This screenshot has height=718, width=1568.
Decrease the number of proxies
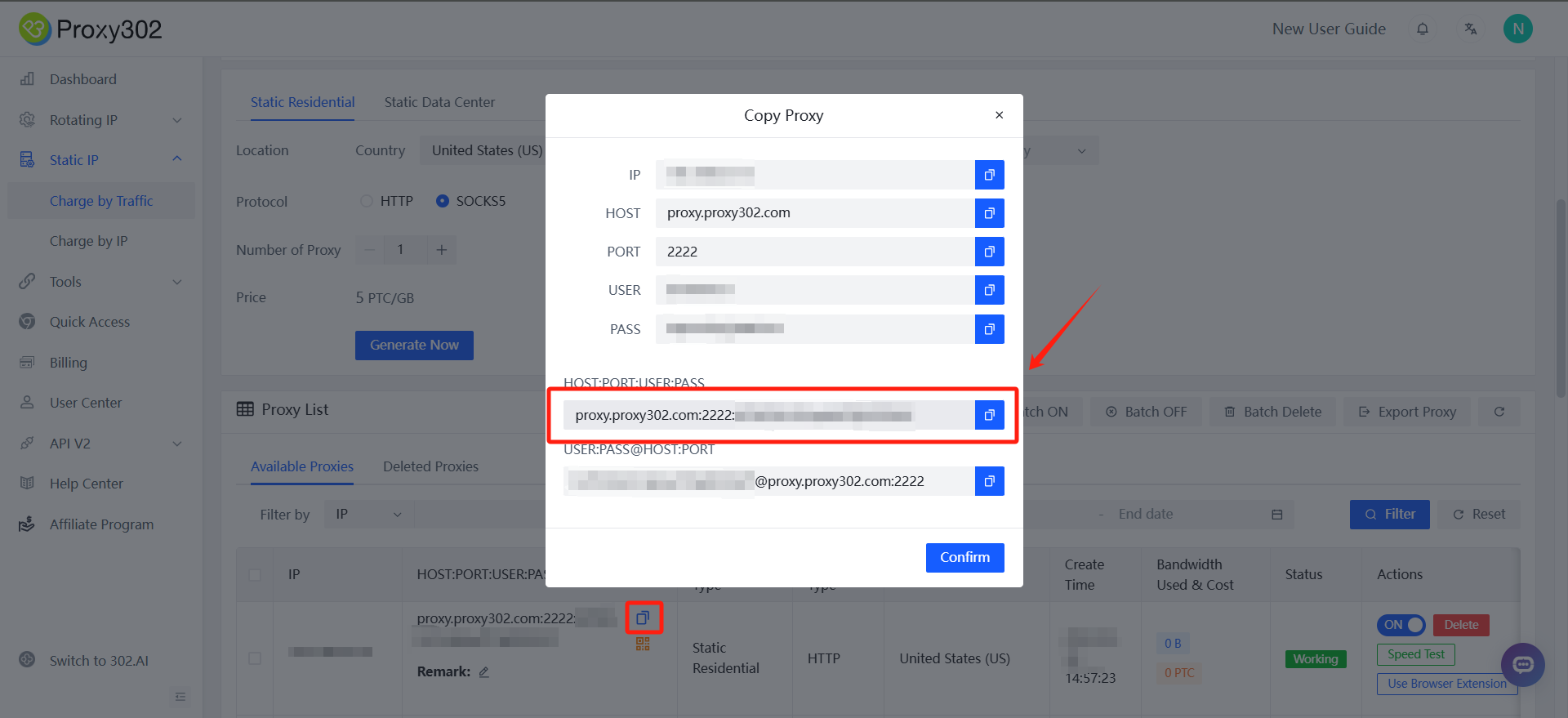pyautogui.click(x=369, y=250)
